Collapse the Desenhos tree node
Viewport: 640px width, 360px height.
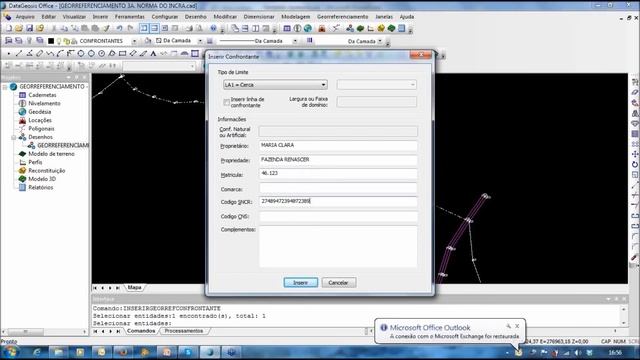[x=13, y=137]
